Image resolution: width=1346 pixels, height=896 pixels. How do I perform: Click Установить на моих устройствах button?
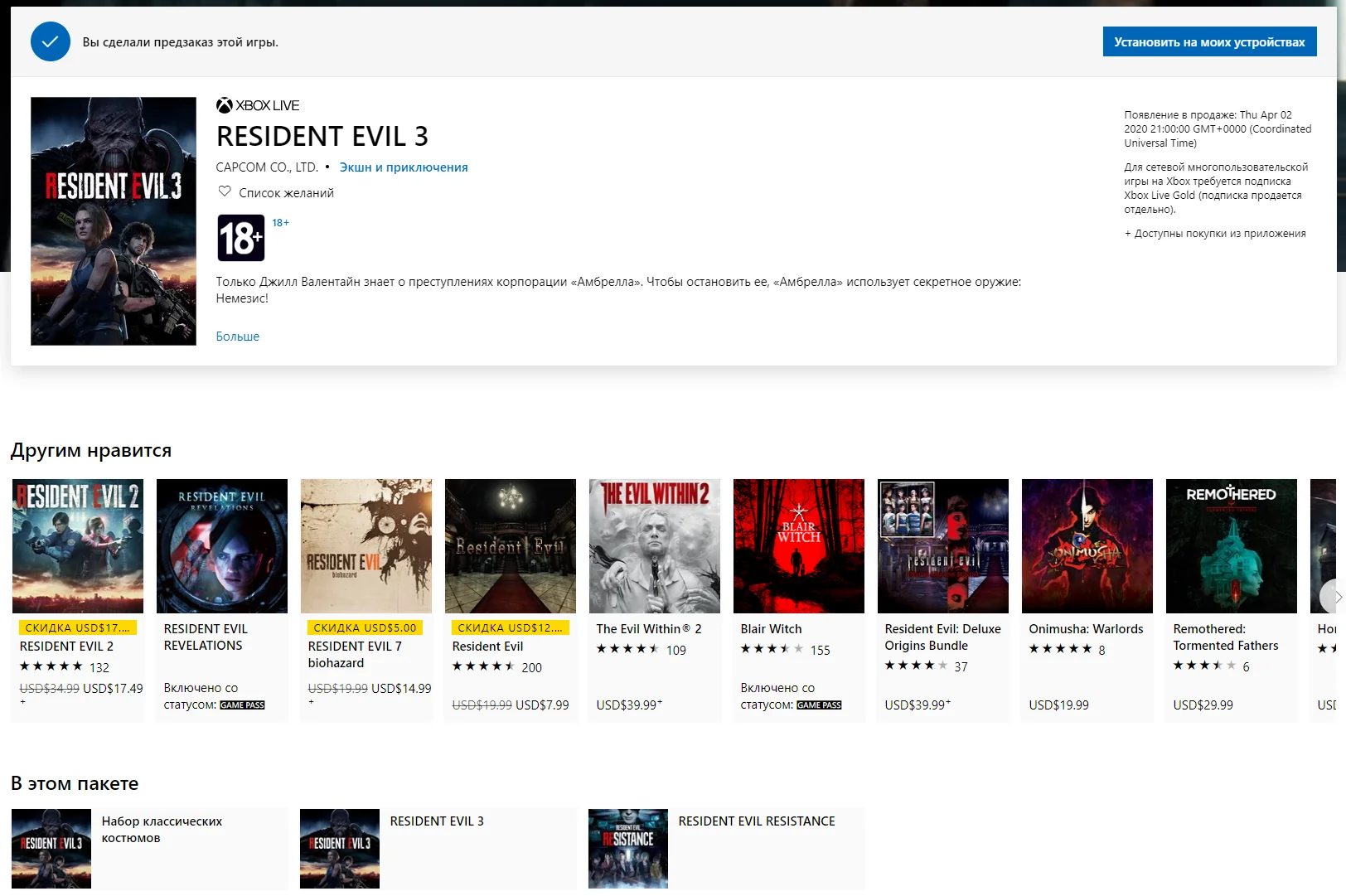pos(1209,41)
